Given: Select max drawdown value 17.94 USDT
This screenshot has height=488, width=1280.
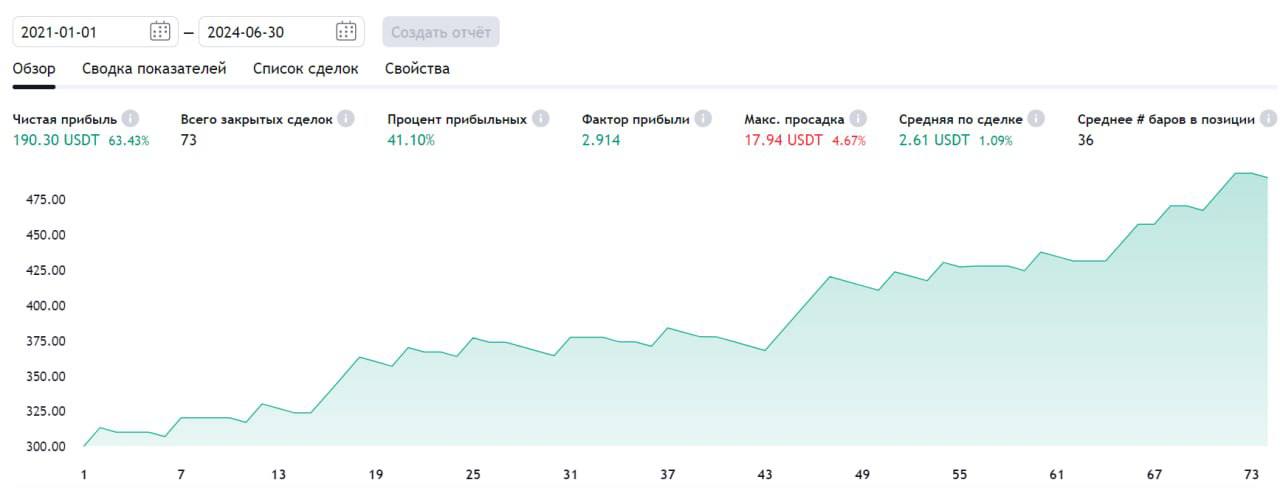Looking at the screenshot, I should click(x=783, y=140).
